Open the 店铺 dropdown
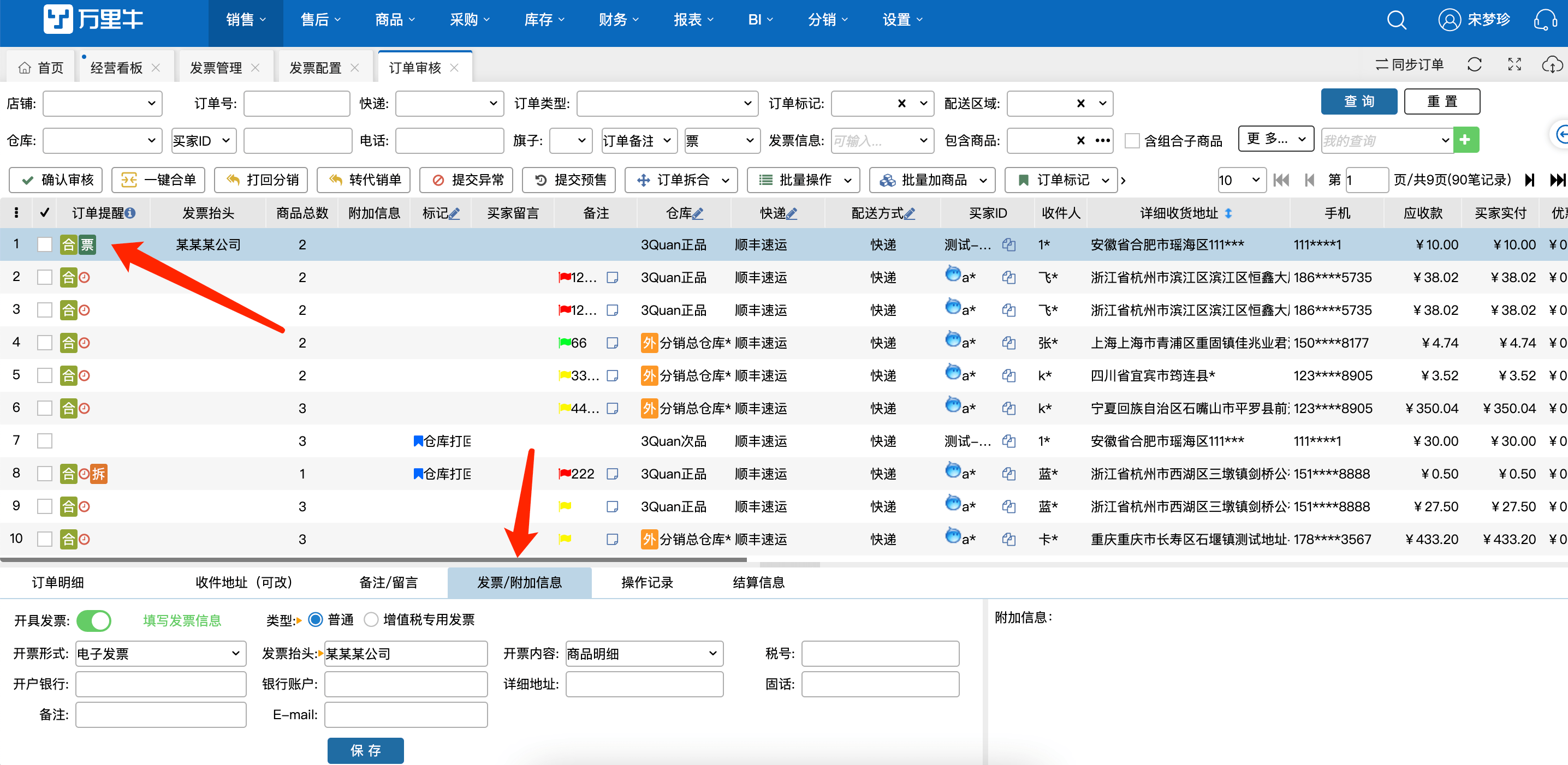The image size is (1568, 765). pos(102,104)
